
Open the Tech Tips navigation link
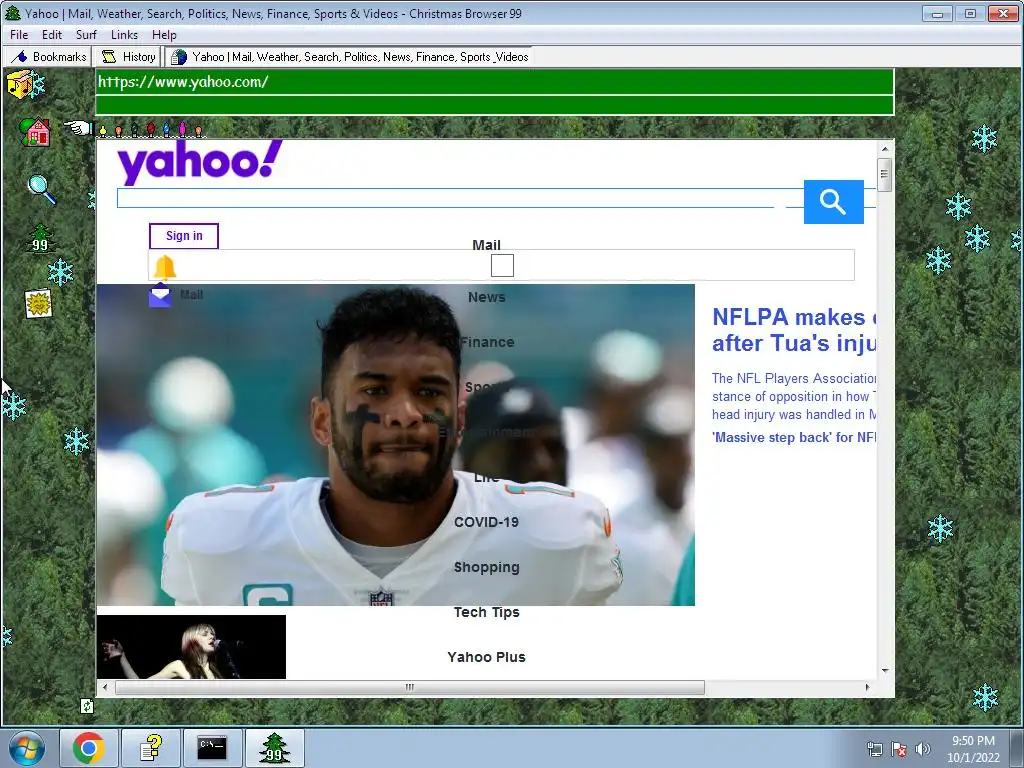[x=487, y=613]
